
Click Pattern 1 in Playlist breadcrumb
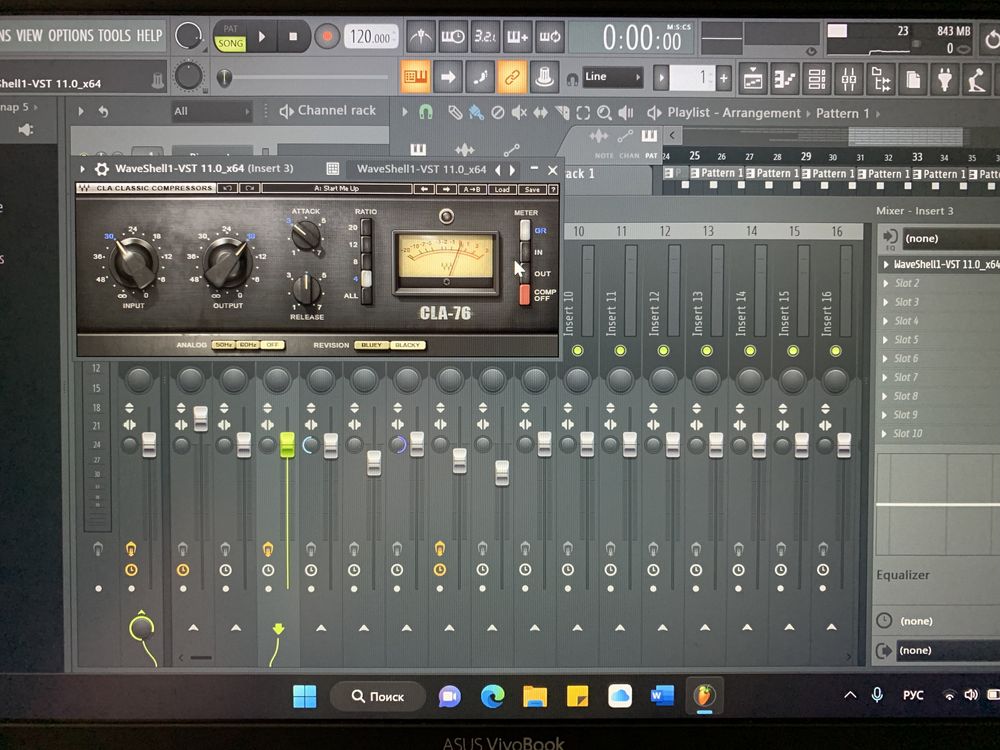pos(842,114)
